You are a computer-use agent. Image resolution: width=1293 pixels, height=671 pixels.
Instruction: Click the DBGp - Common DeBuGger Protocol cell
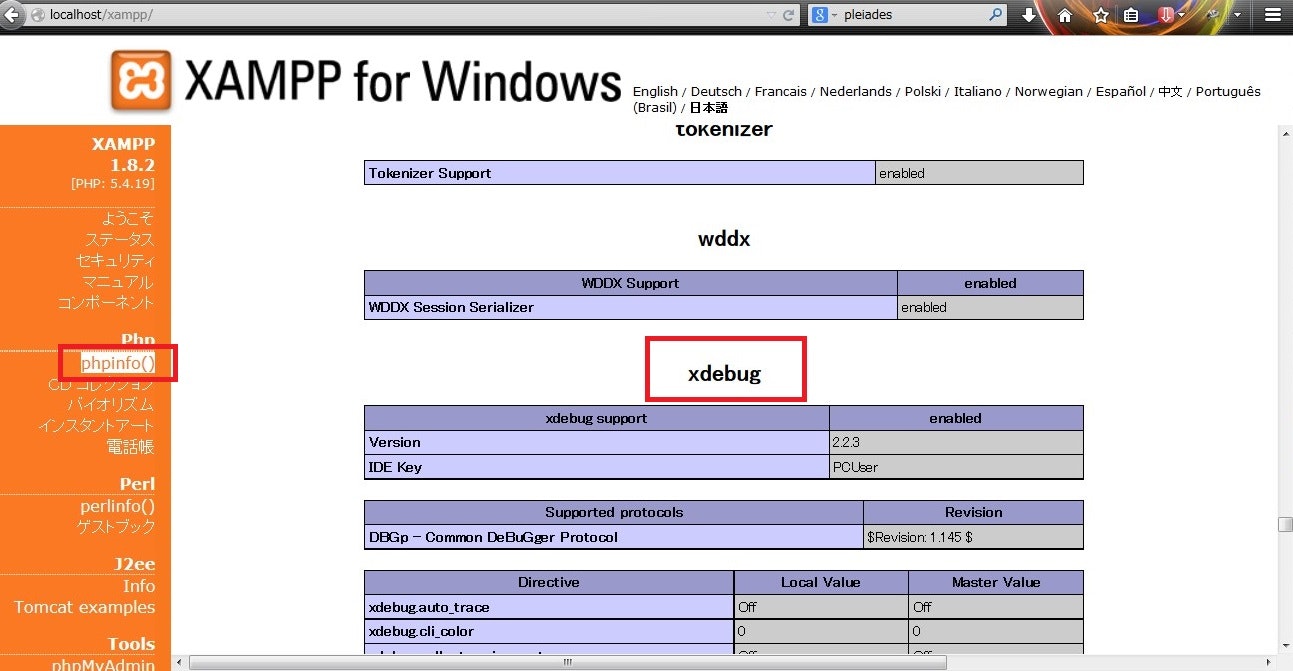(614, 537)
